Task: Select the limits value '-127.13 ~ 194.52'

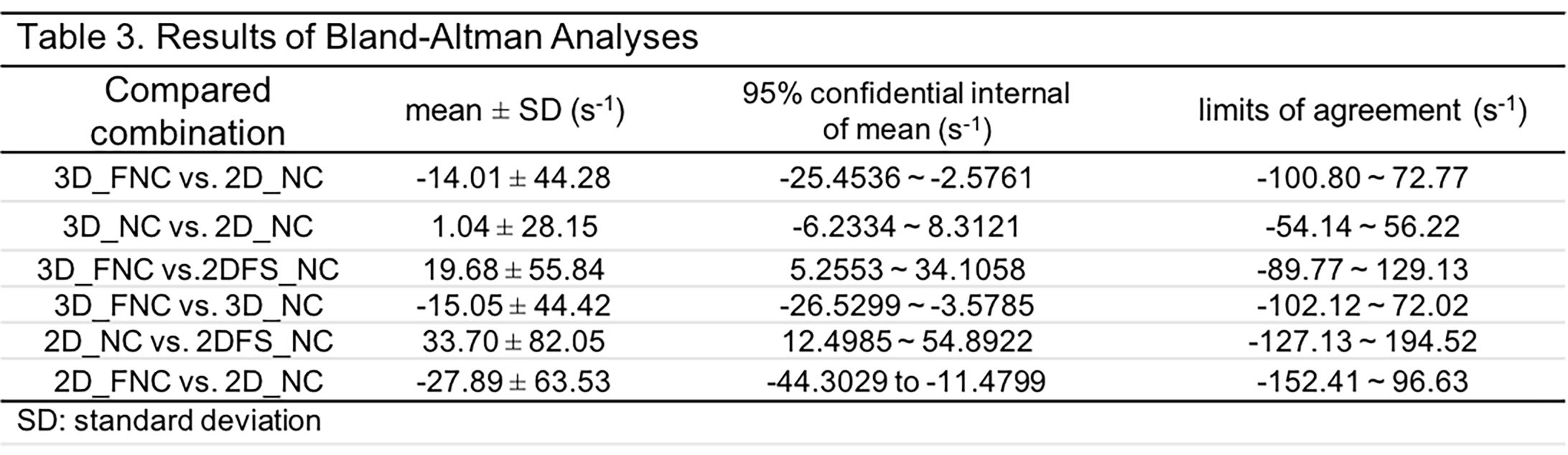Action: point(1362,342)
